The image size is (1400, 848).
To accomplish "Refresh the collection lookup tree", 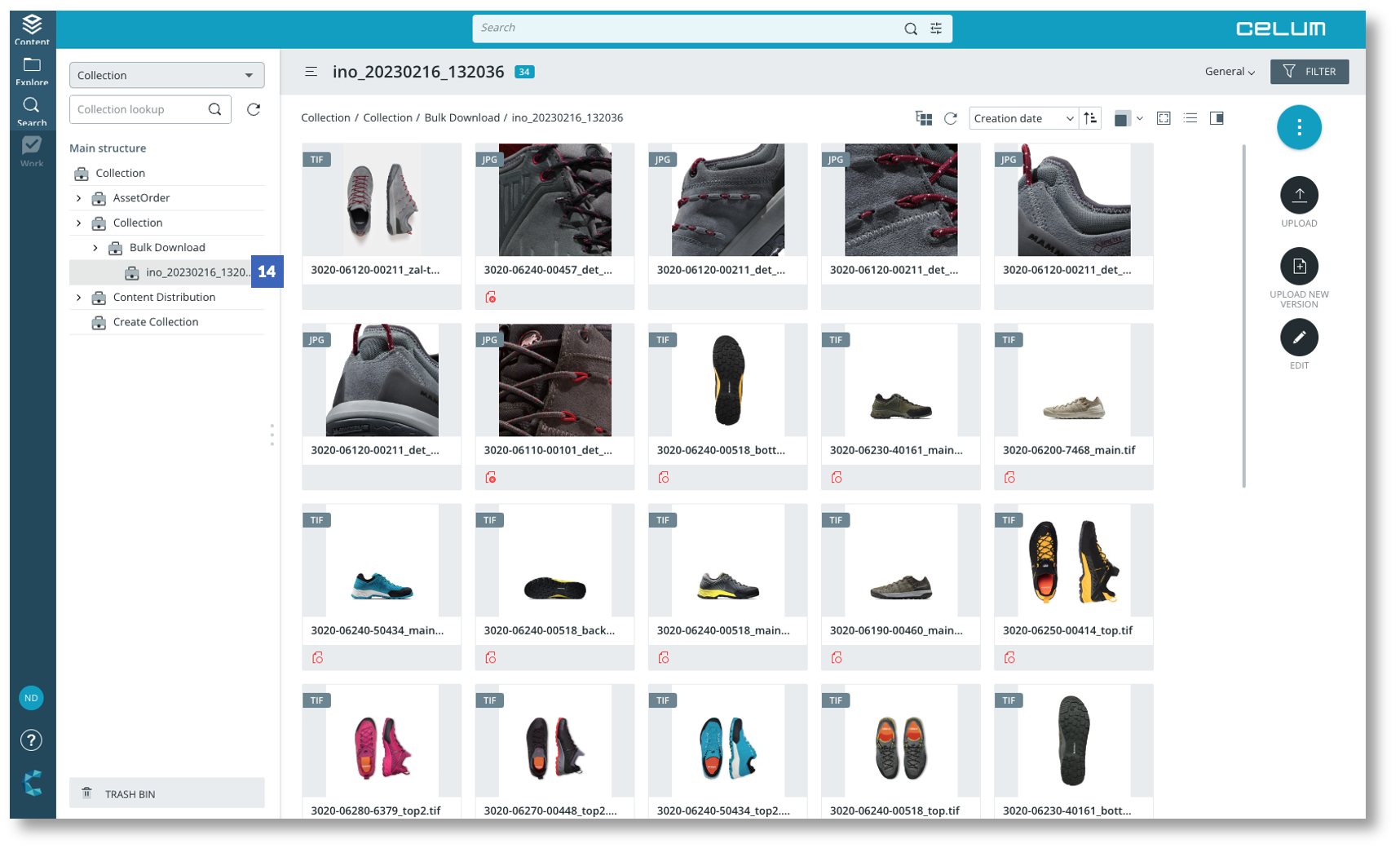I will 254,109.
